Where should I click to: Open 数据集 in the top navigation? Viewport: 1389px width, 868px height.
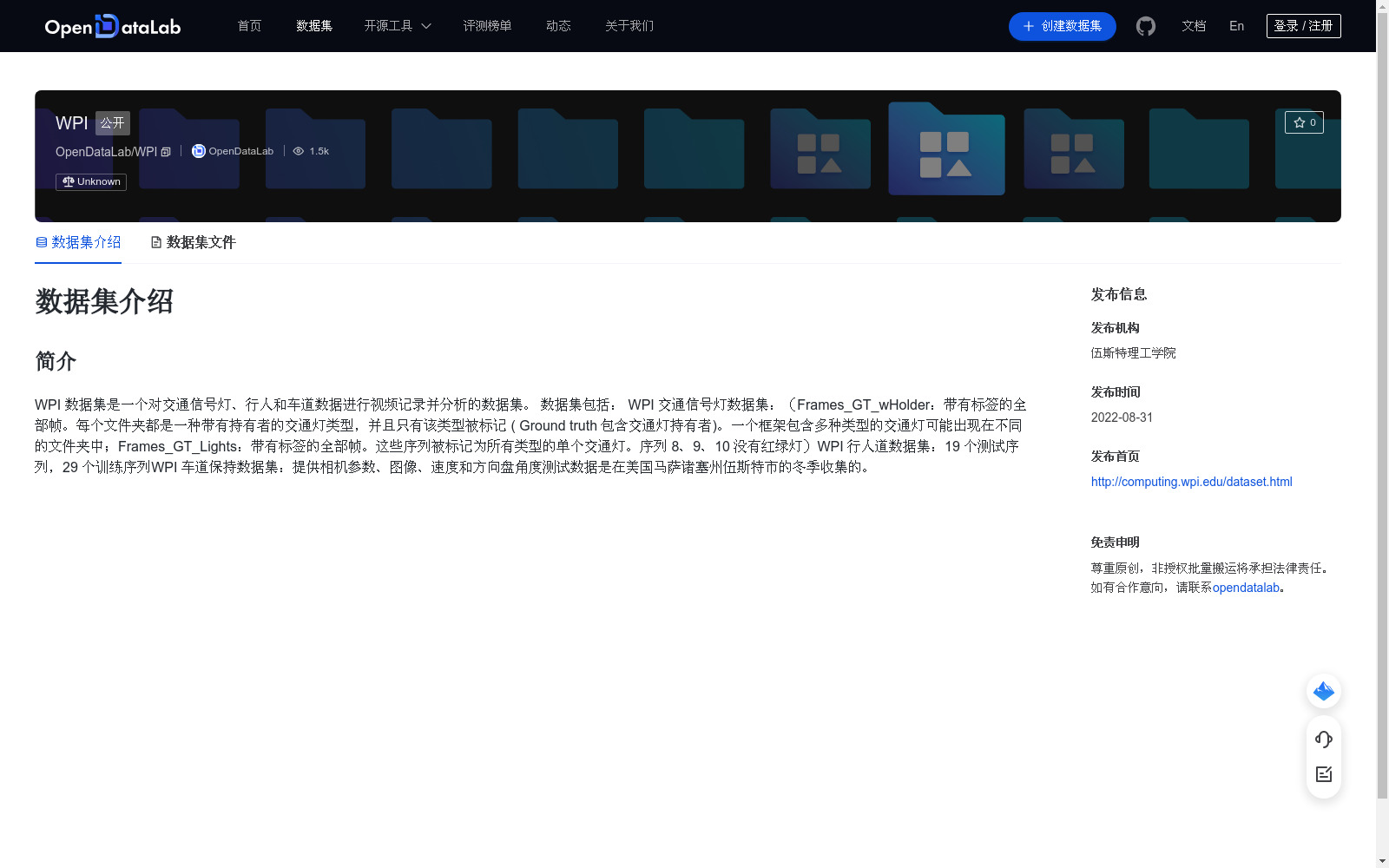click(314, 26)
